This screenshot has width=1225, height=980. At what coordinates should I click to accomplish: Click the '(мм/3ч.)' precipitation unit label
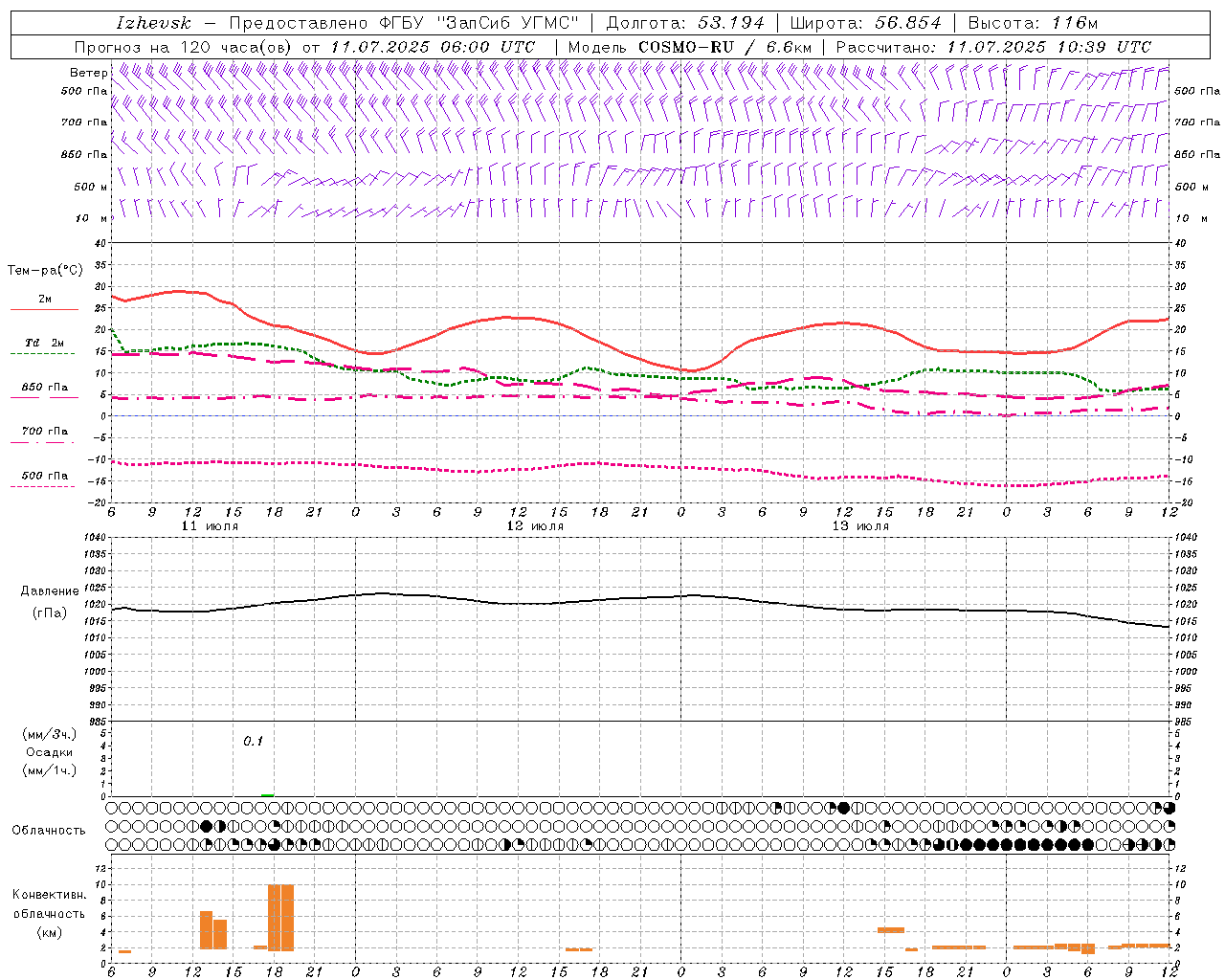pyautogui.click(x=50, y=734)
